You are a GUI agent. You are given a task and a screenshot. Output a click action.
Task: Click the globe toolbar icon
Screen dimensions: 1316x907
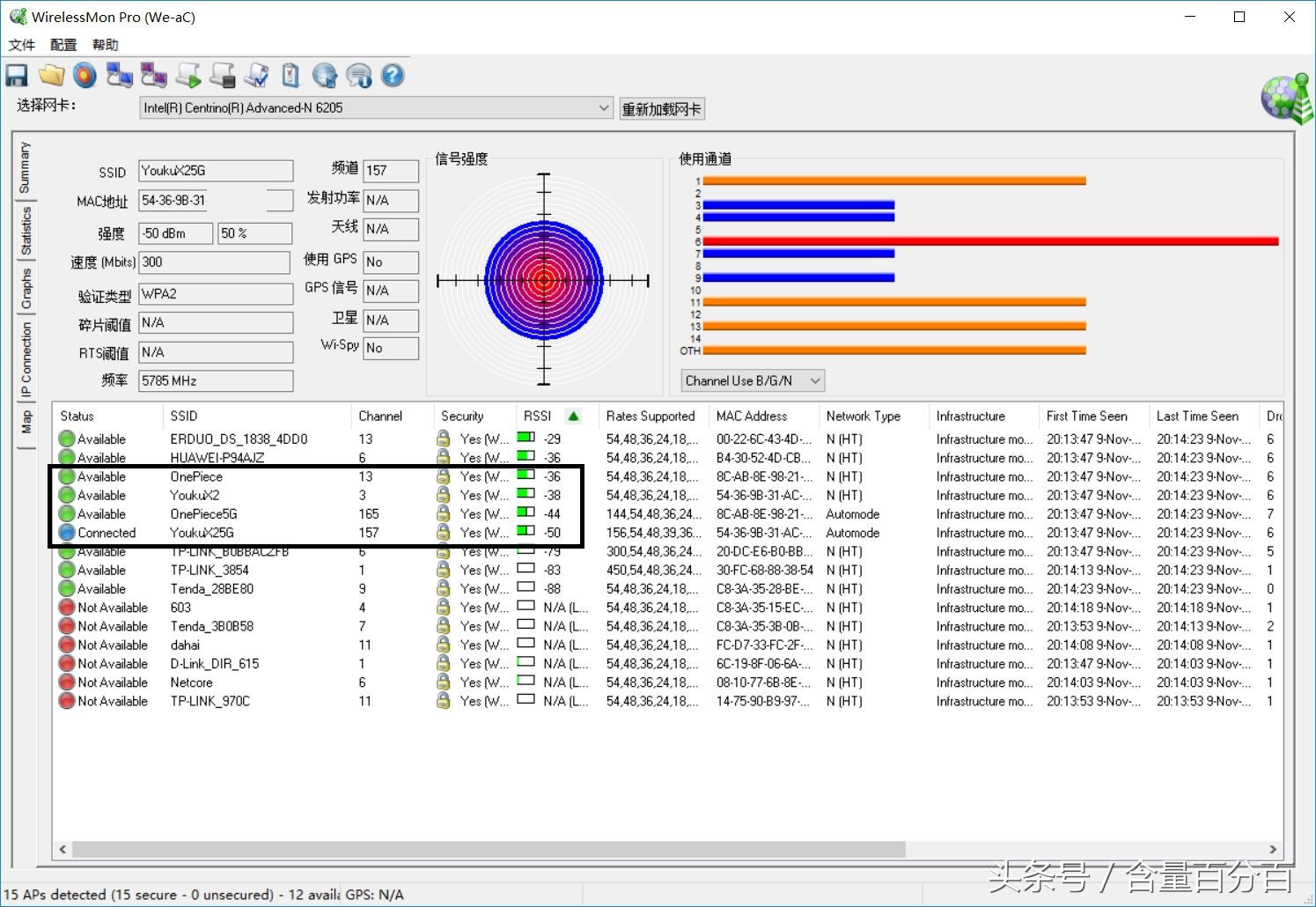(325, 76)
